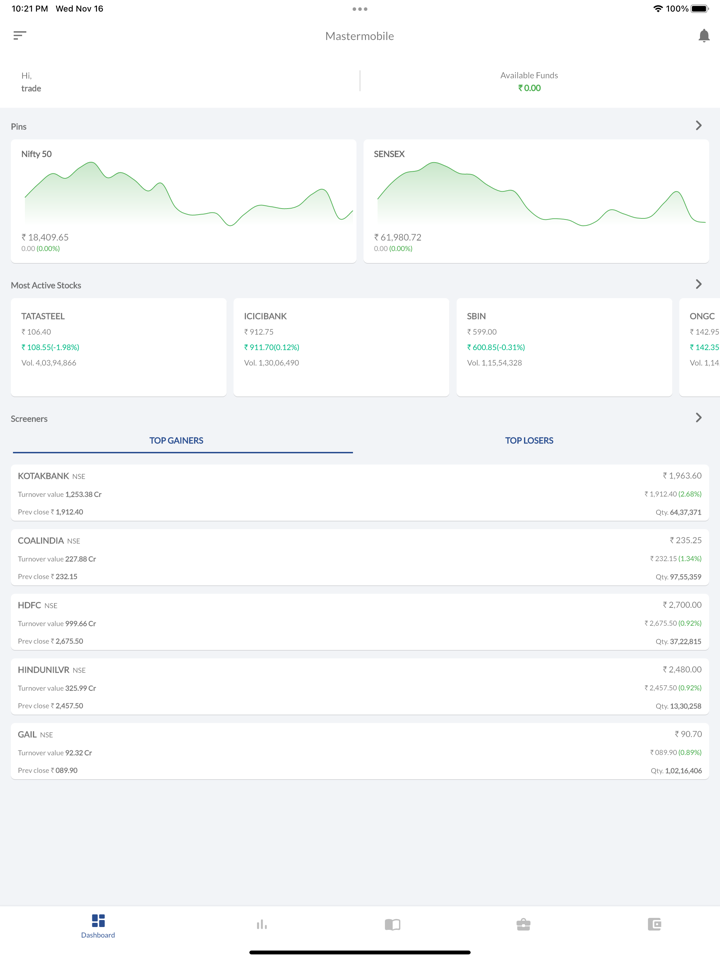Open the order book icon

pos(392,925)
